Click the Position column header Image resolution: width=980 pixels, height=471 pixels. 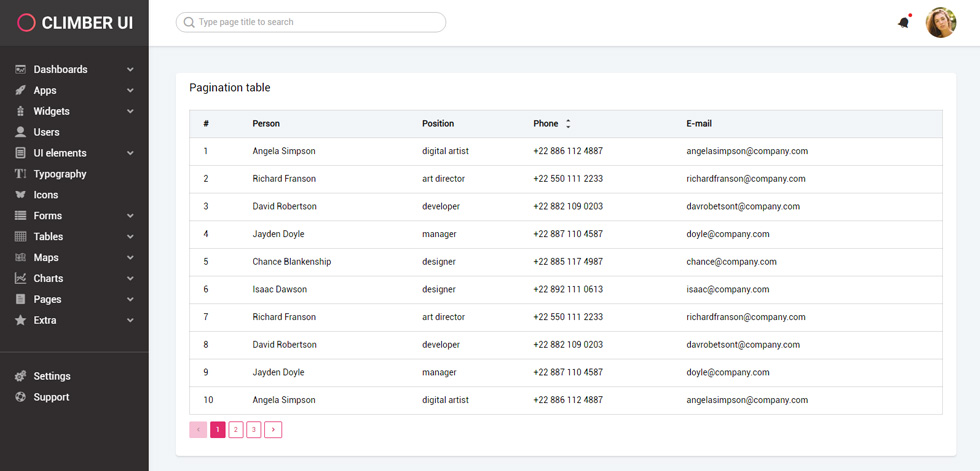click(438, 124)
